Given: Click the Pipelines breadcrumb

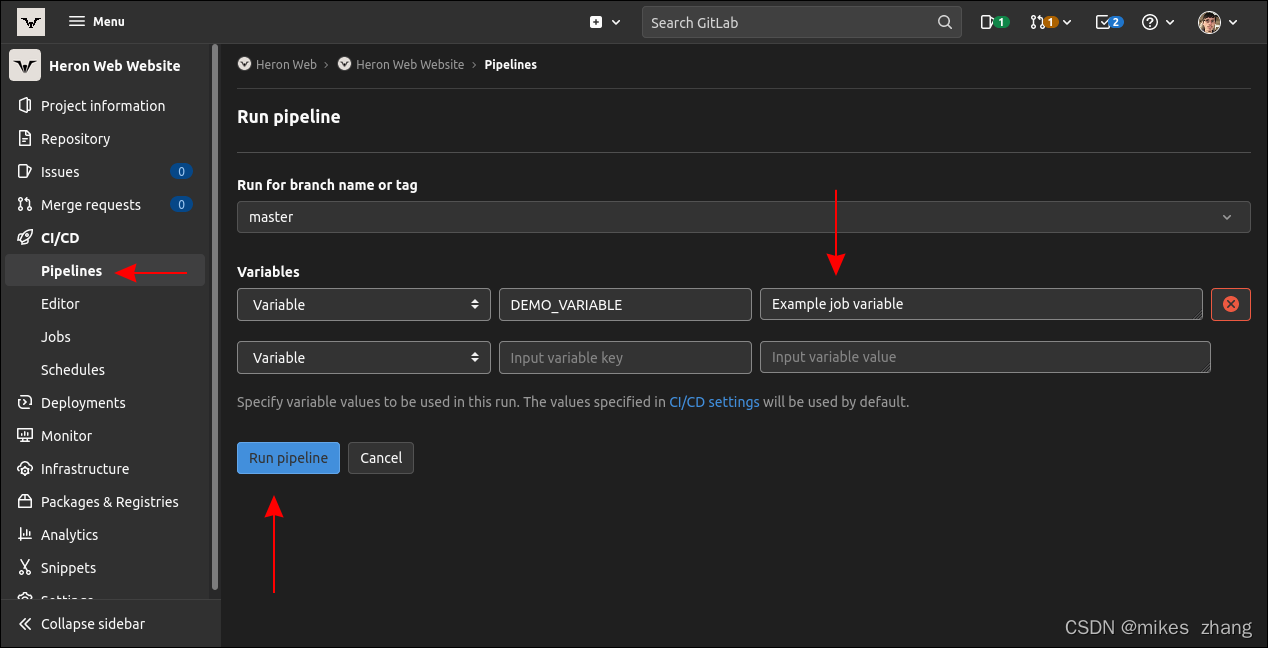Looking at the screenshot, I should click(510, 64).
